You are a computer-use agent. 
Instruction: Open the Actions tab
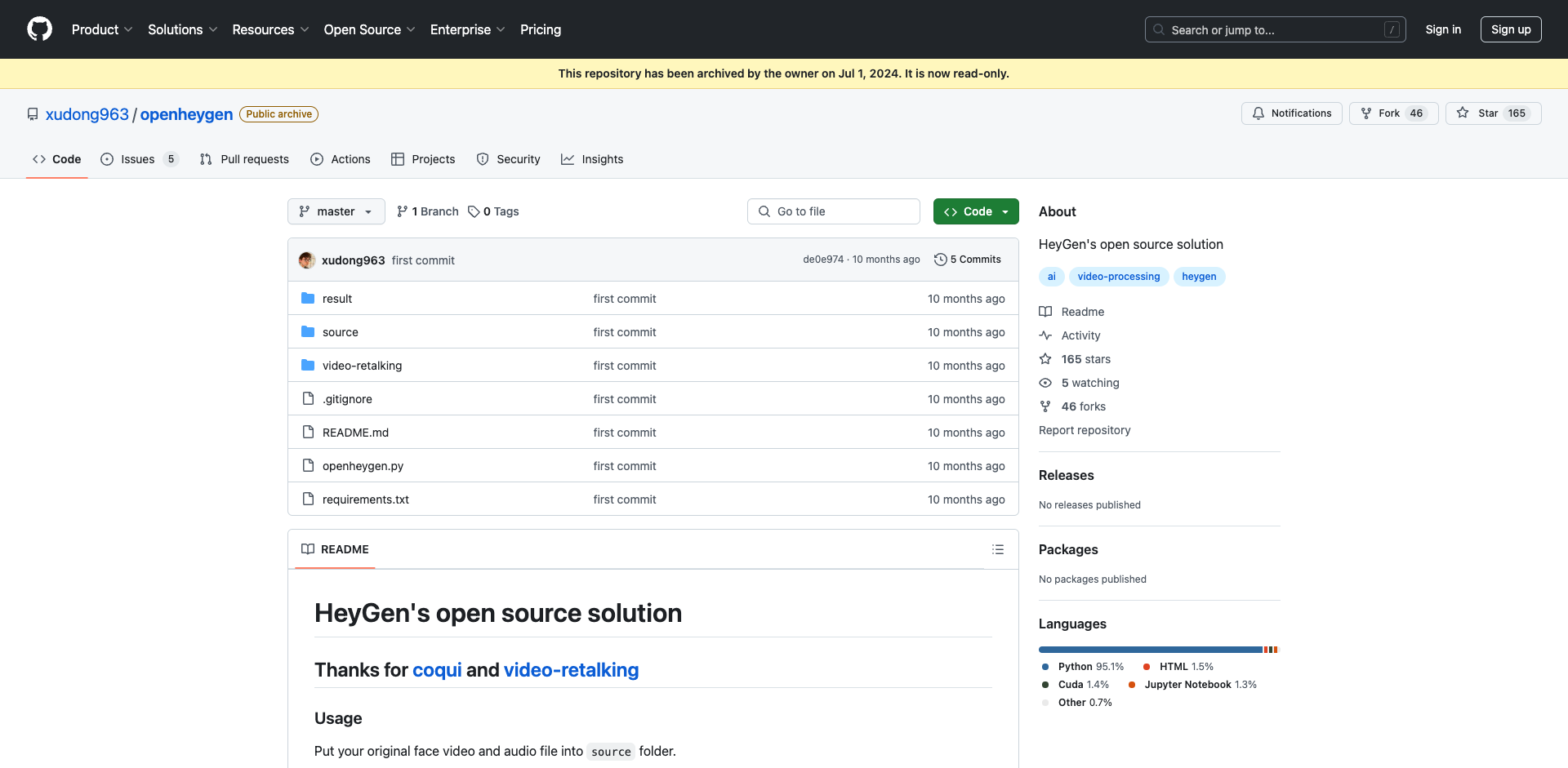(341, 159)
